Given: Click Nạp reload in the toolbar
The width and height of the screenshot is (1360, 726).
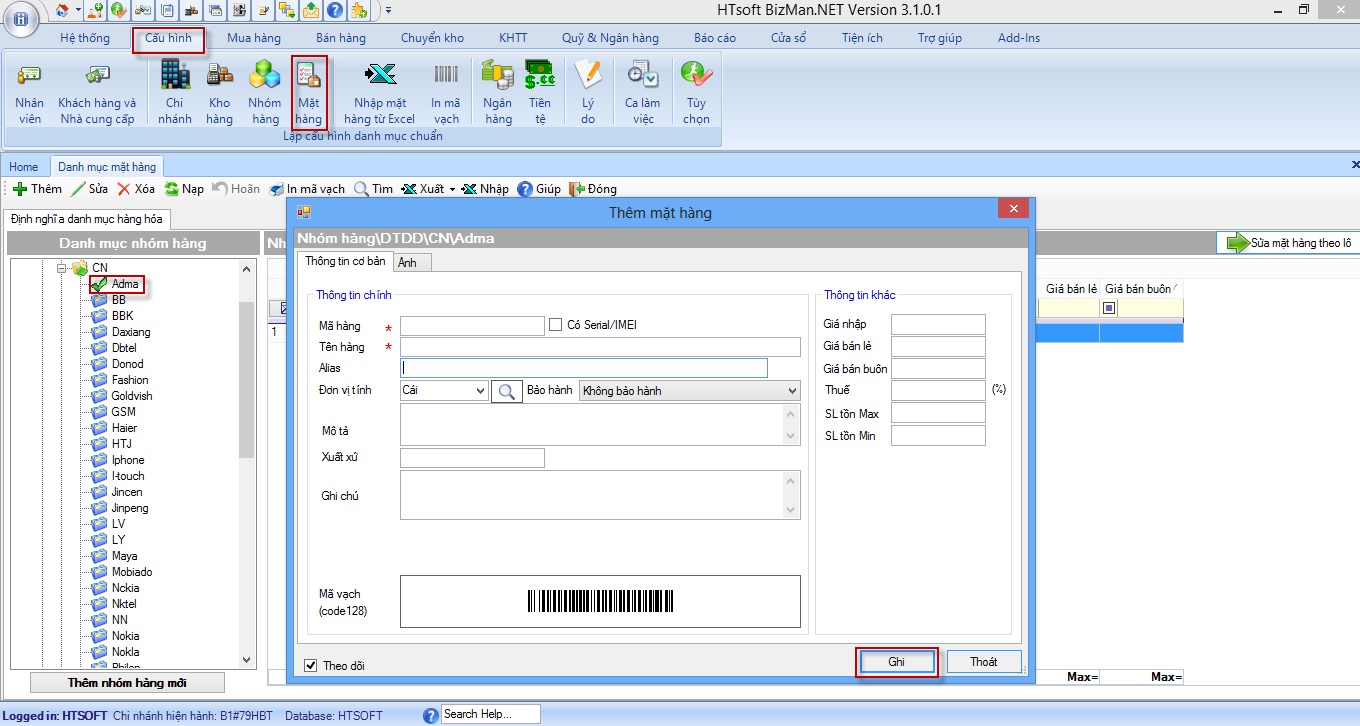Looking at the screenshot, I should 184,189.
